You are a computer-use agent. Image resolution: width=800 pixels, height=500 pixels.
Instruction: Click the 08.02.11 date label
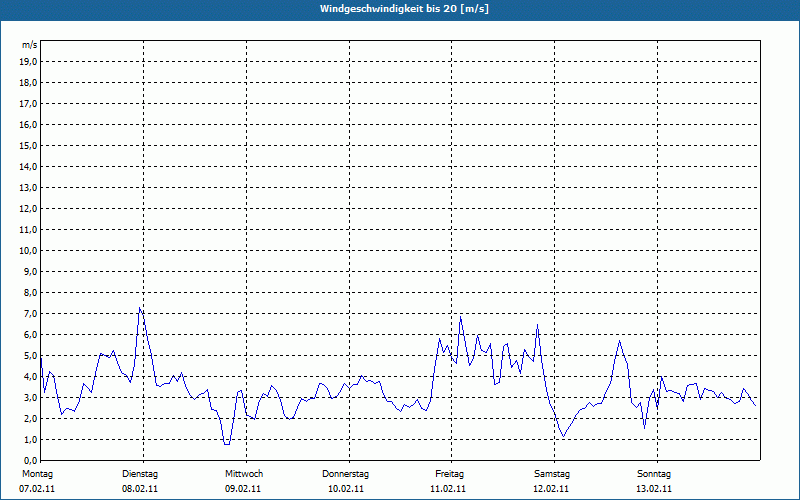(x=140, y=489)
